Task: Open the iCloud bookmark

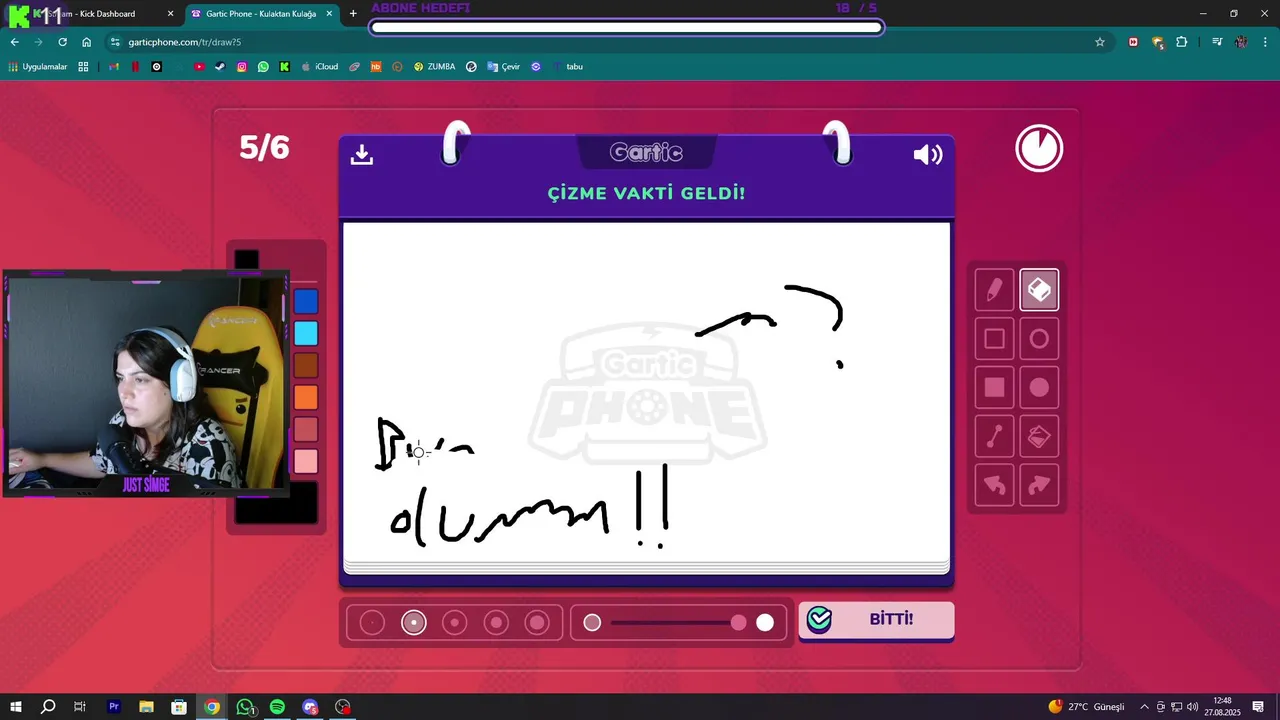Action: pos(319,67)
